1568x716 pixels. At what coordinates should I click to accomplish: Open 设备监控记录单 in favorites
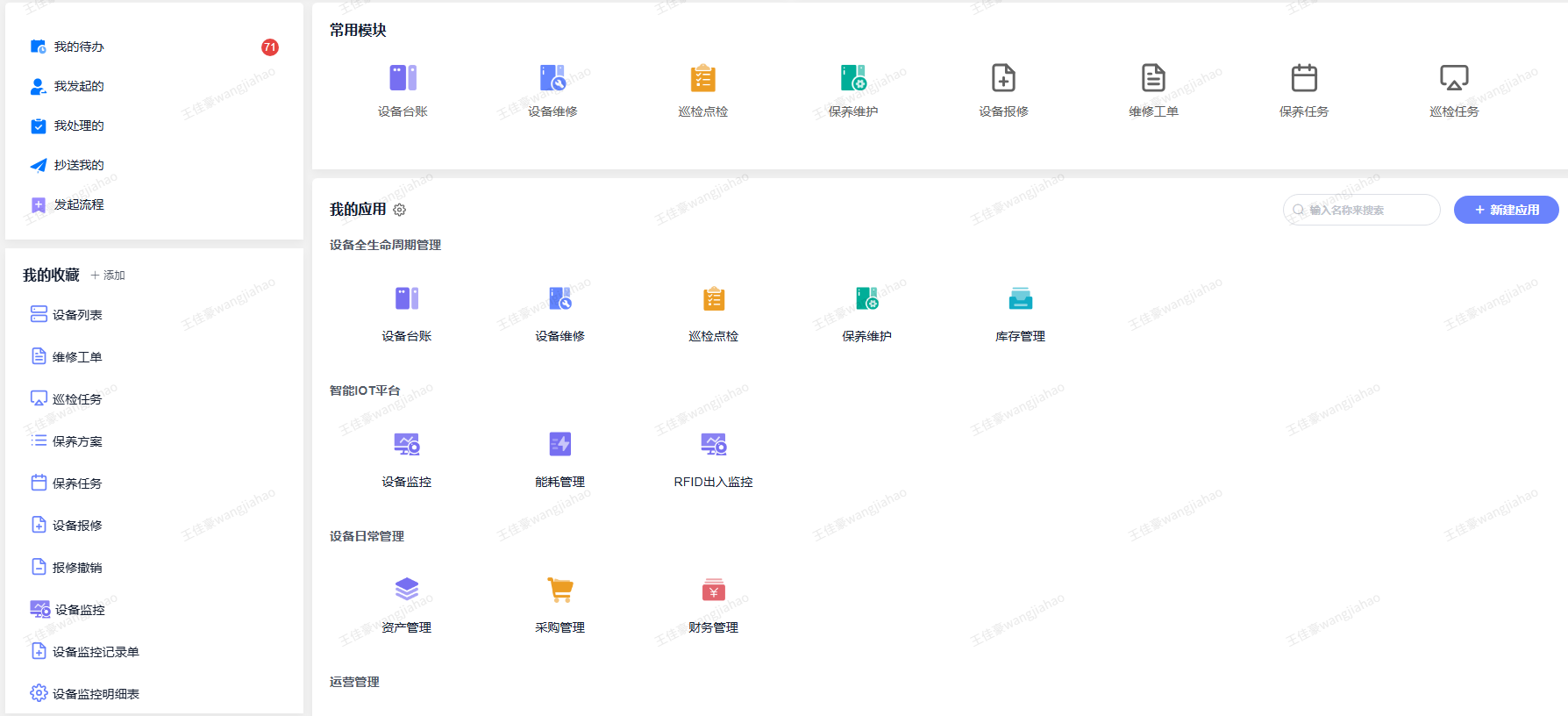tap(96, 652)
